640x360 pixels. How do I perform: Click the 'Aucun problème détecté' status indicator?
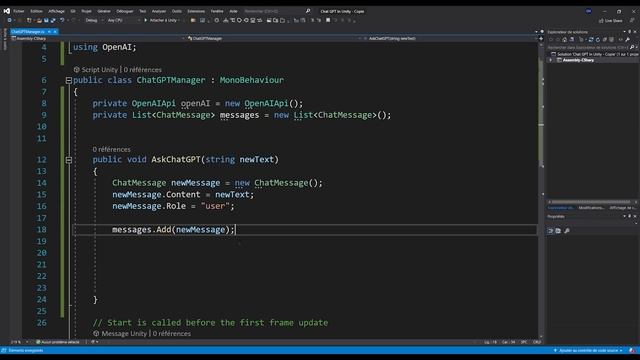tap(58, 342)
